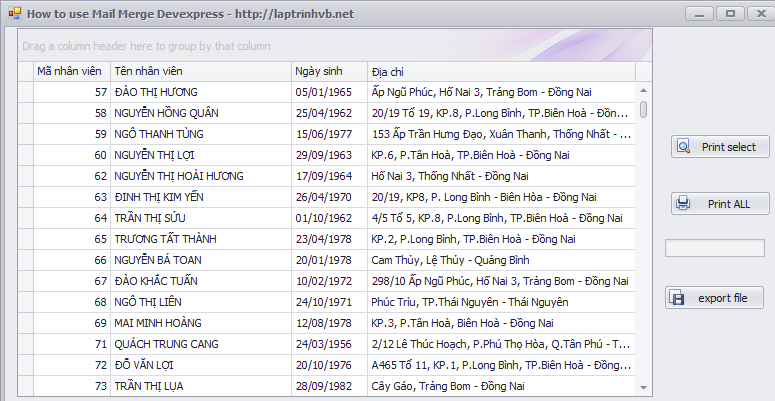Select the cell 'NGÔ THANH TÙNG'
775x401 pixels.
click(201, 134)
